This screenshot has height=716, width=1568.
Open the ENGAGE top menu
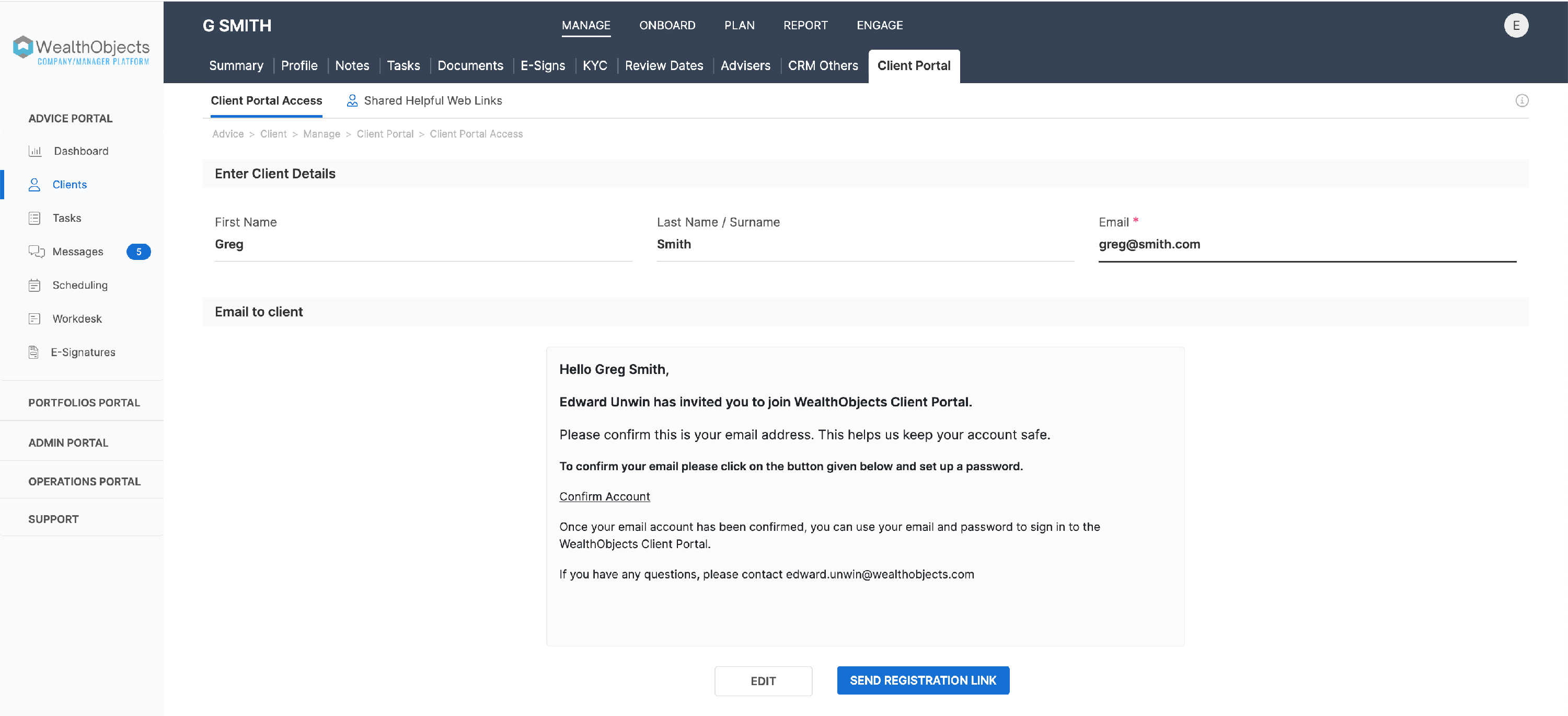click(879, 25)
